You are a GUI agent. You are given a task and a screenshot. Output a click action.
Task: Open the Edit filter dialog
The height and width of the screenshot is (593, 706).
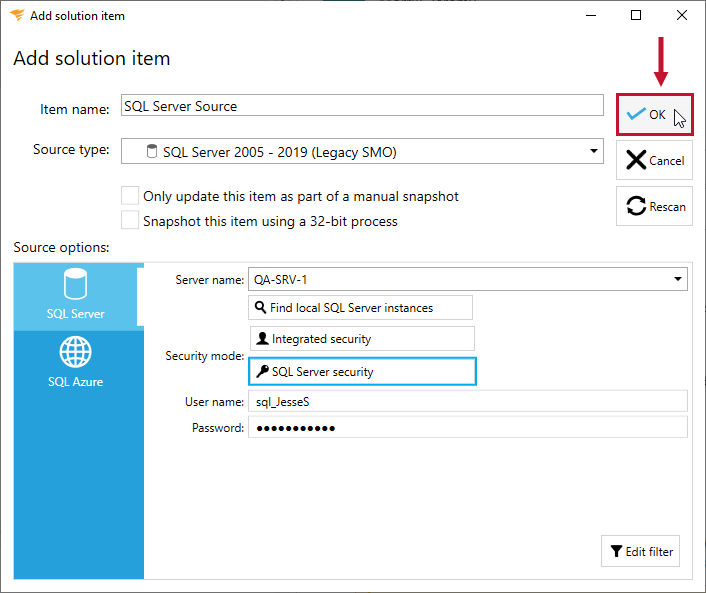click(640, 551)
